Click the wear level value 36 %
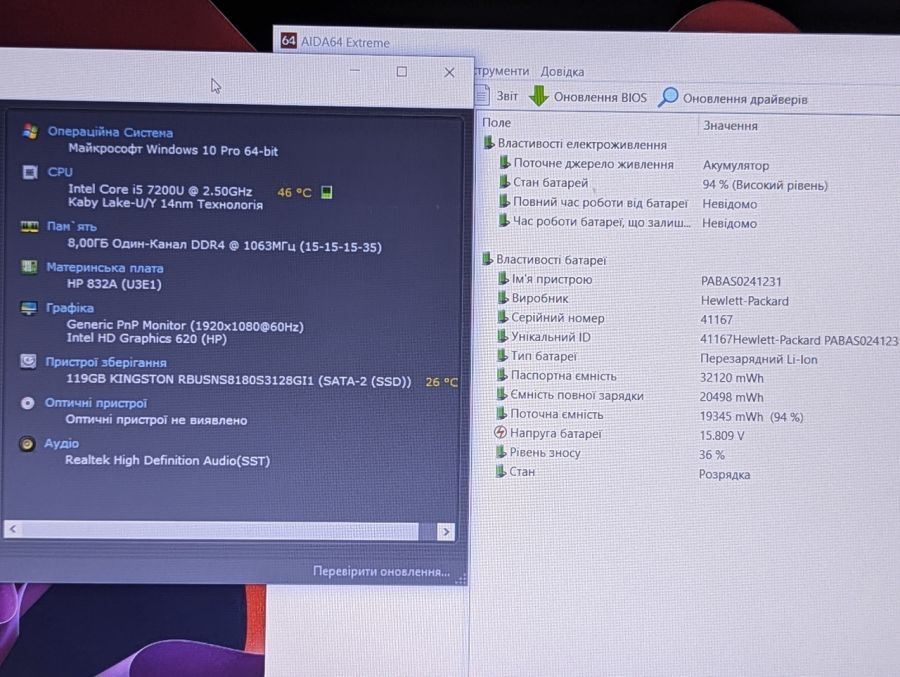 point(712,455)
